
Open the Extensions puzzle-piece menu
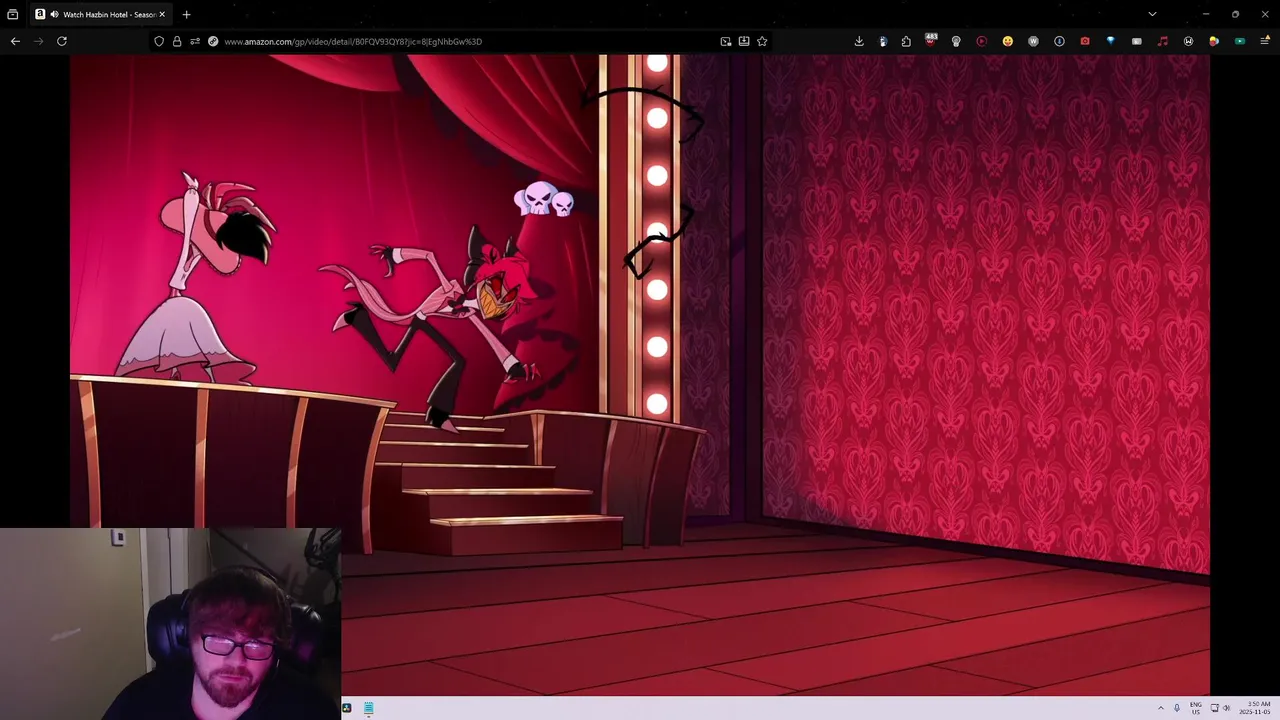click(906, 41)
